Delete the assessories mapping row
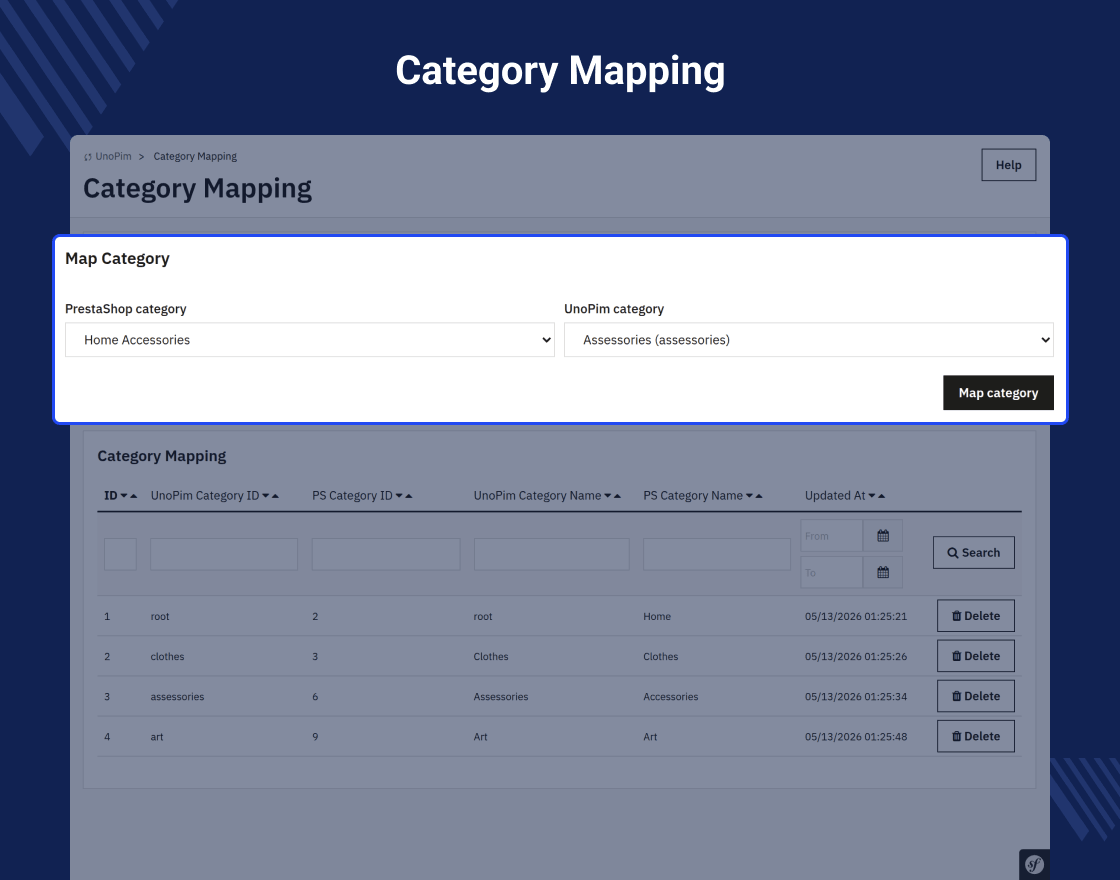The width and height of the screenshot is (1120, 880). [x=976, y=696]
